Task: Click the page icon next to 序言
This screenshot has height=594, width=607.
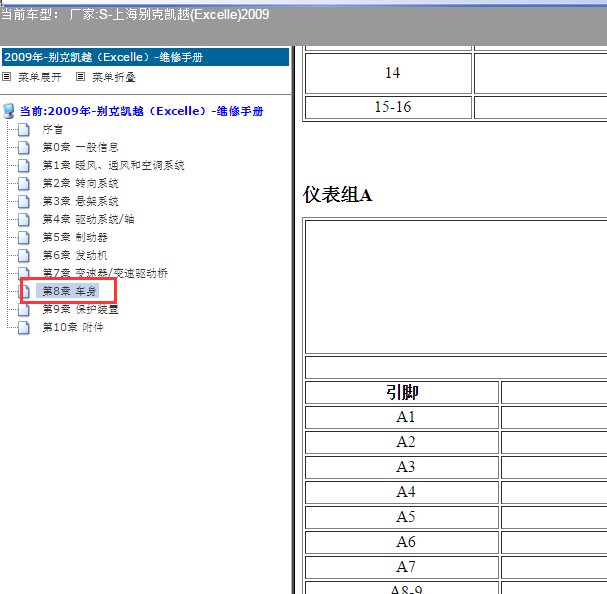Action: [24, 130]
